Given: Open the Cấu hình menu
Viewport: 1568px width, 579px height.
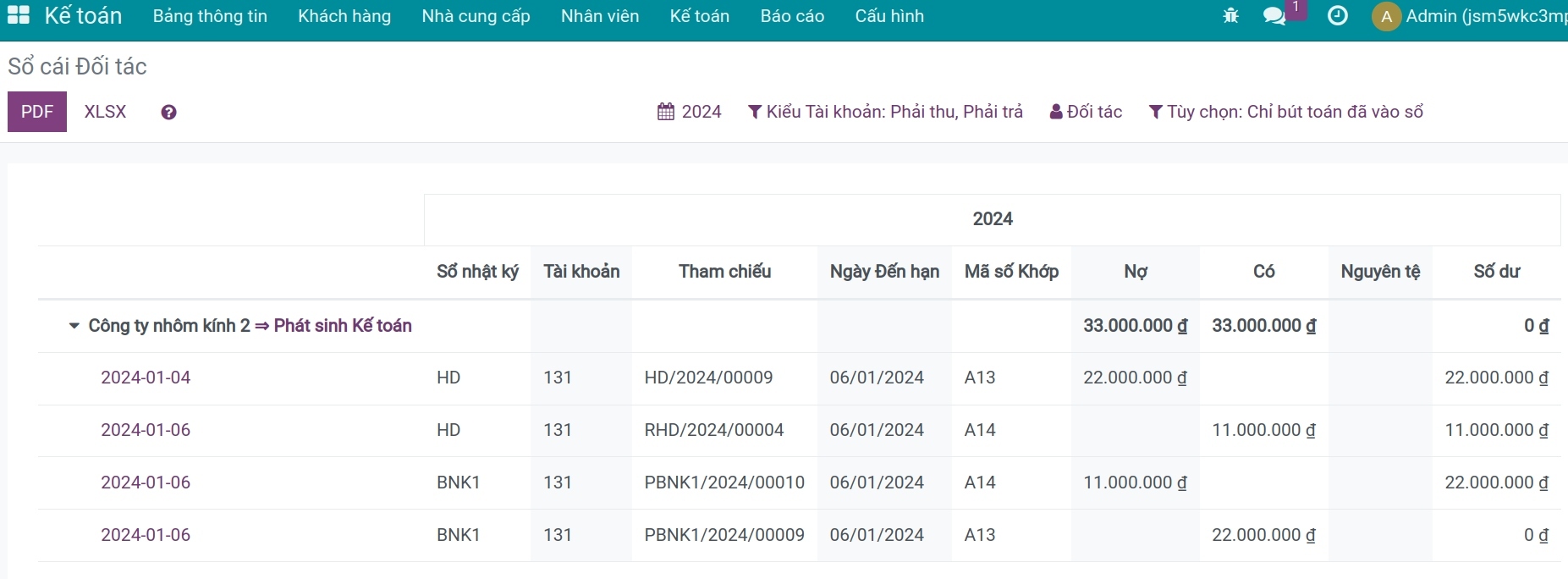Looking at the screenshot, I should click(x=889, y=16).
